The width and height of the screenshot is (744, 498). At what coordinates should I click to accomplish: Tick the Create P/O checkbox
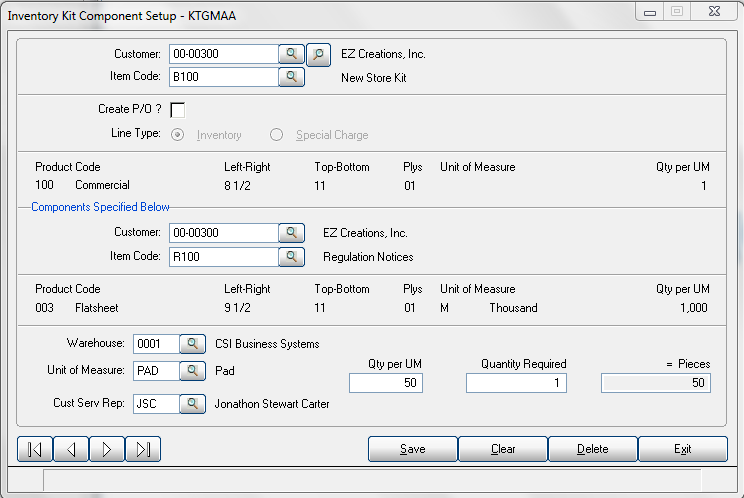(x=177, y=110)
